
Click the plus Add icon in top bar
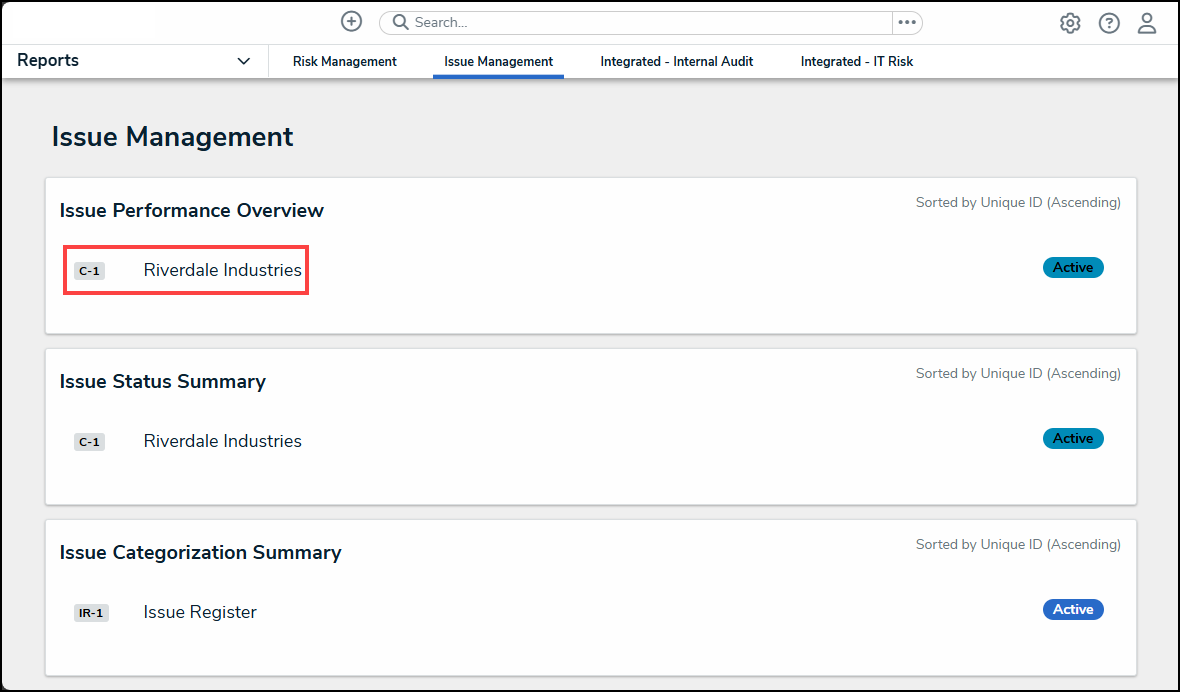(351, 22)
